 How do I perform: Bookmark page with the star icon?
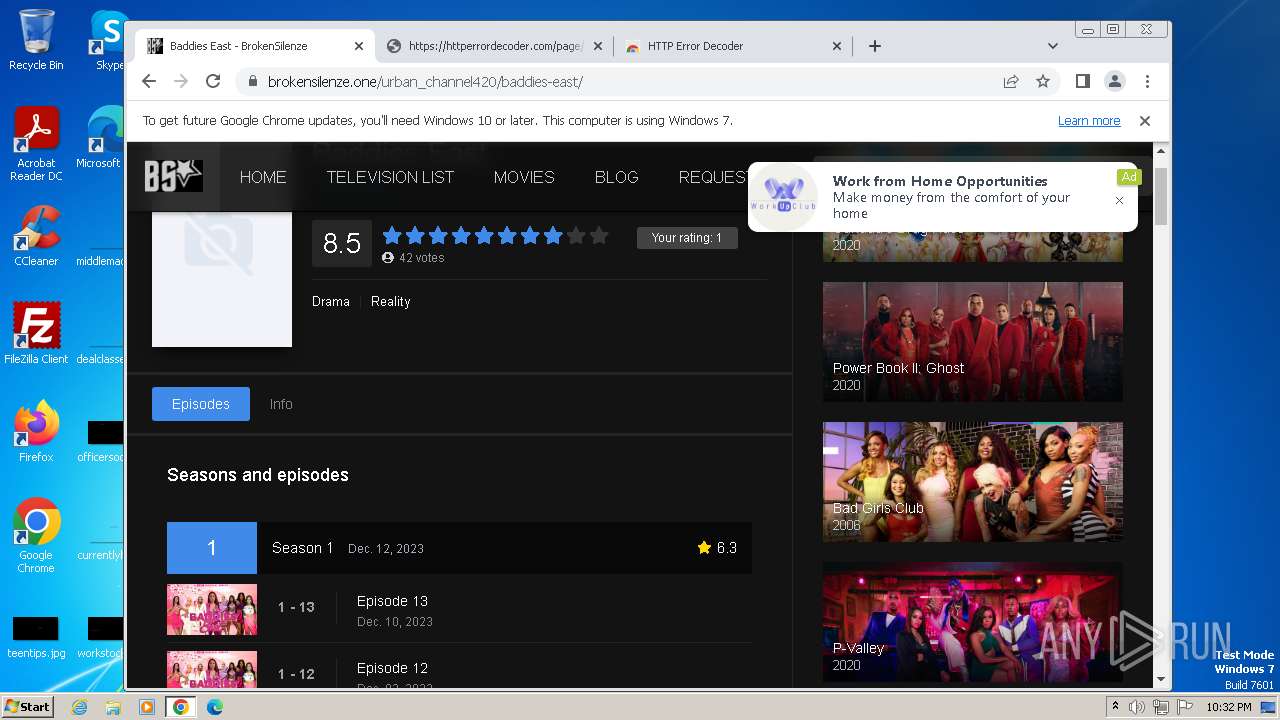pyautogui.click(x=1043, y=81)
